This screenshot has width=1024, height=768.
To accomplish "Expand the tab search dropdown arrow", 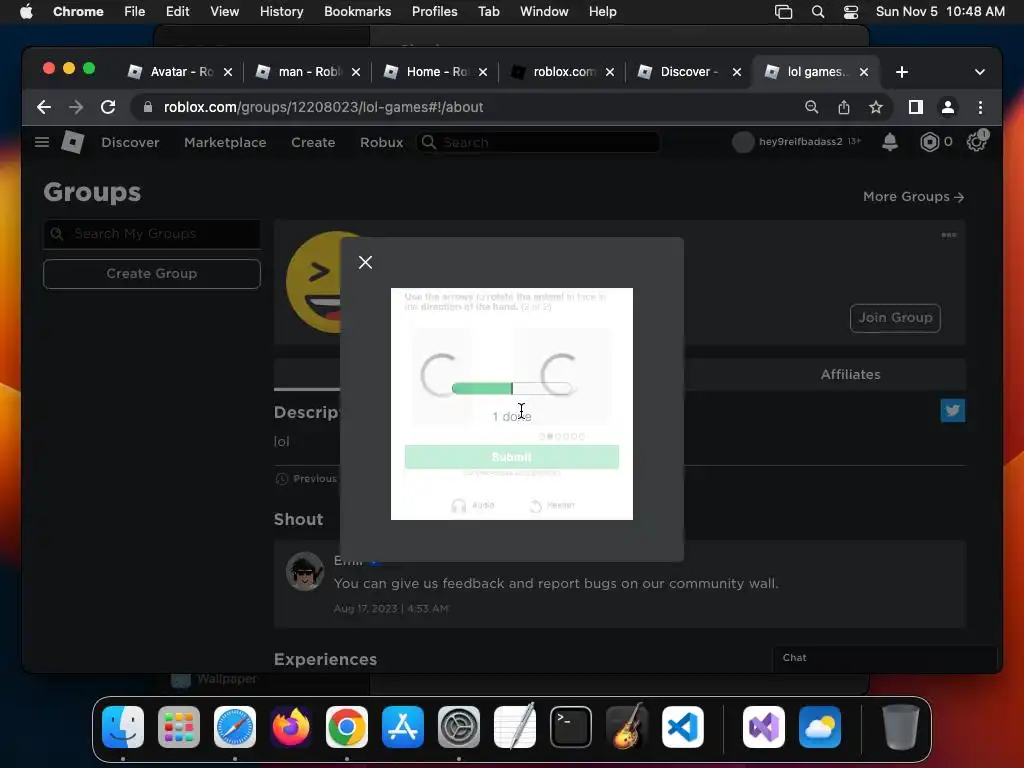I will pyautogui.click(x=980, y=72).
